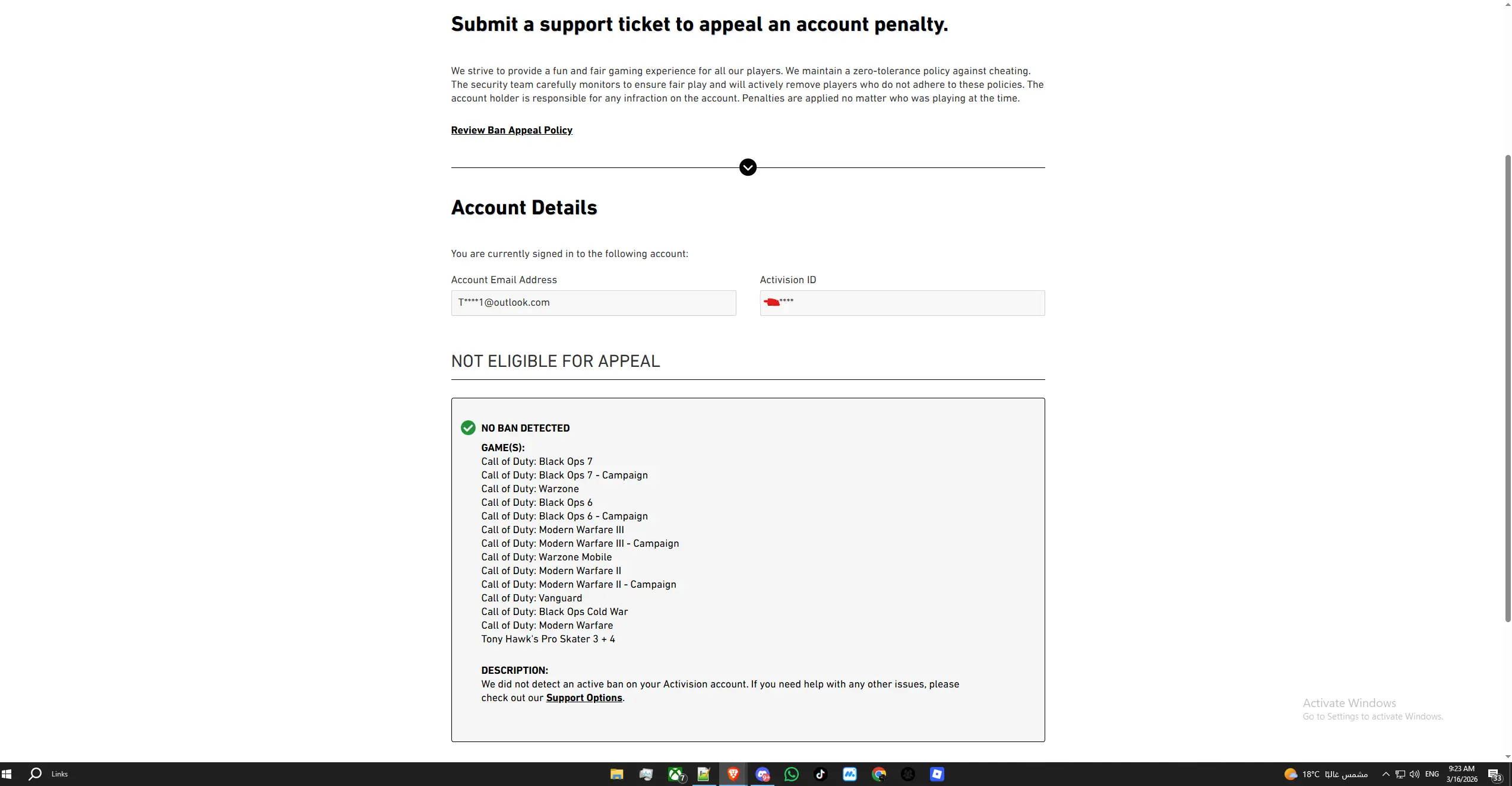Screen dimensions: 1512x786
Task: Switch the ENG input language indicator
Action: [1432, 774]
